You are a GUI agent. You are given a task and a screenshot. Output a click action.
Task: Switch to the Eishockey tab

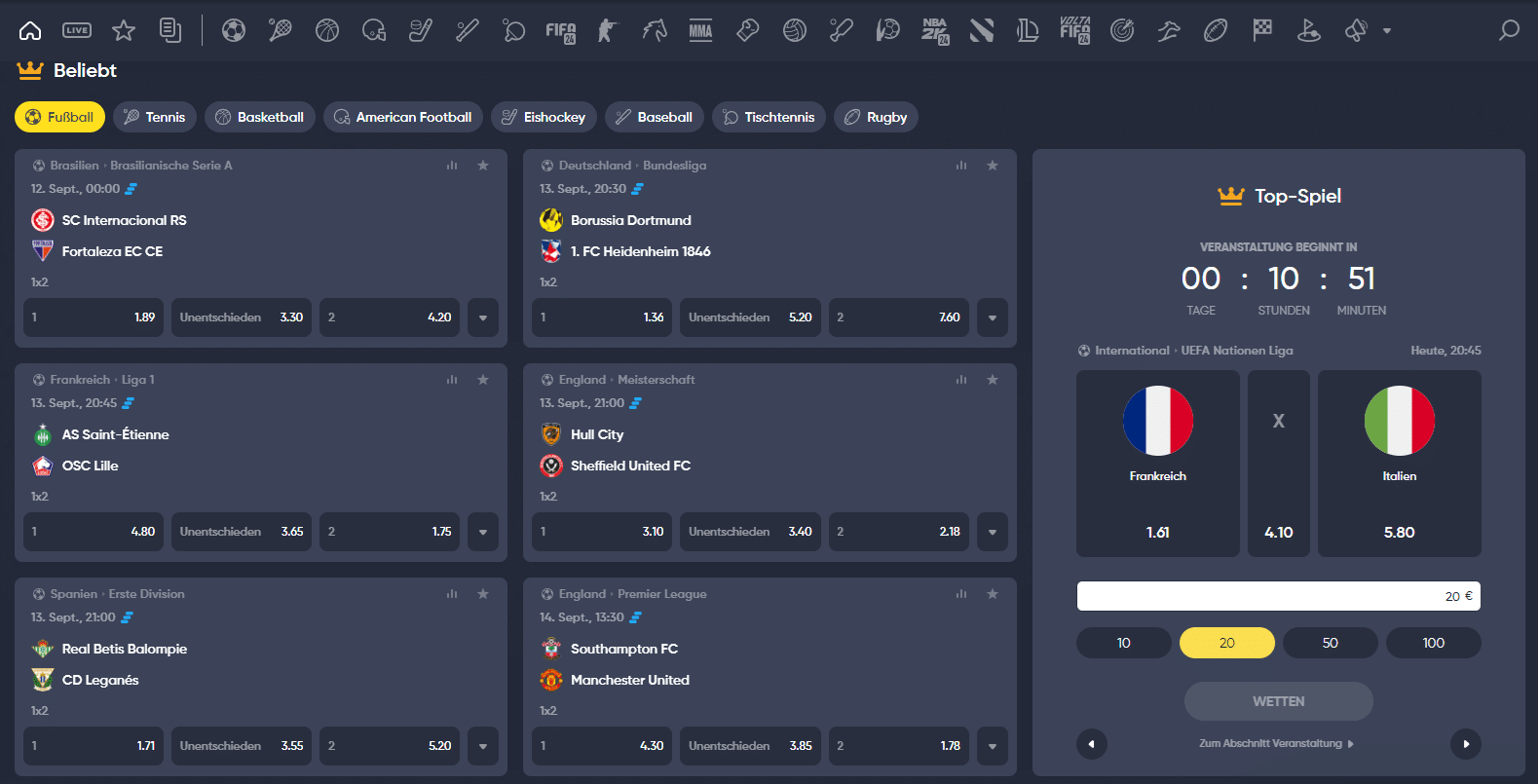[544, 117]
